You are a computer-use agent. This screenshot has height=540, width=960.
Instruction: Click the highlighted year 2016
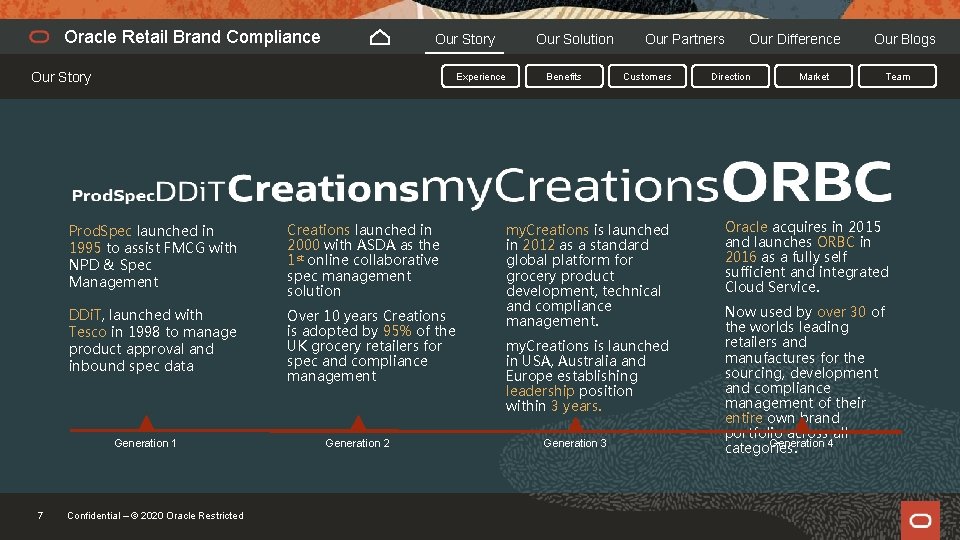(x=741, y=257)
